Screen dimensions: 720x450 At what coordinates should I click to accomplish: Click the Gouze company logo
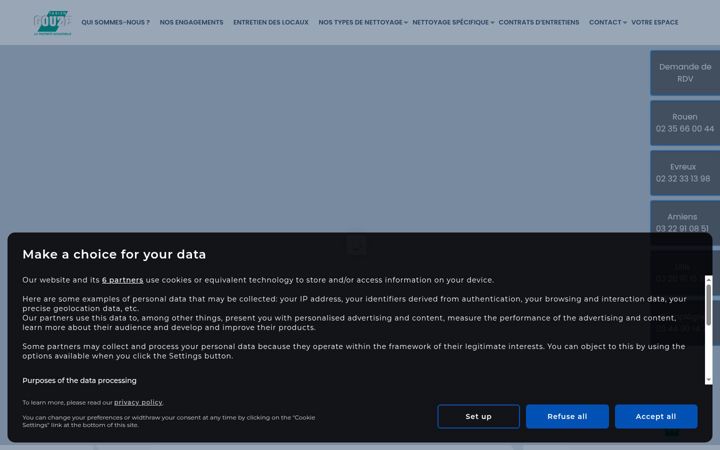[x=52, y=22]
